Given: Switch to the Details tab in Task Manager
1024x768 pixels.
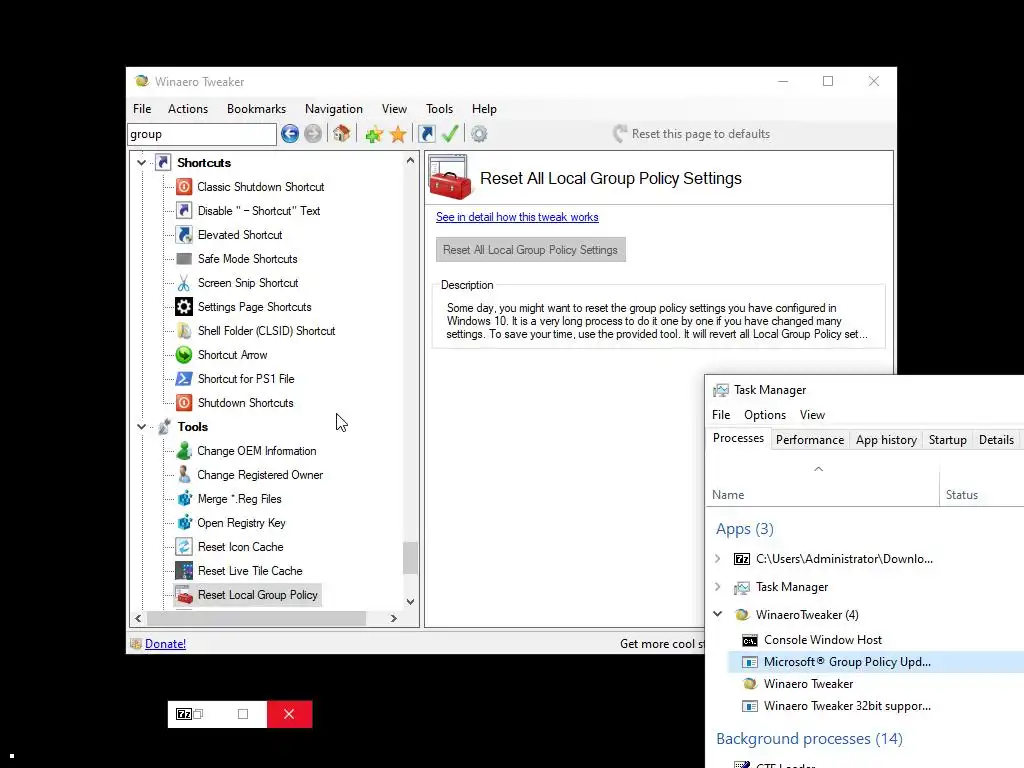Looking at the screenshot, I should pyautogui.click(x=996, y=440).
